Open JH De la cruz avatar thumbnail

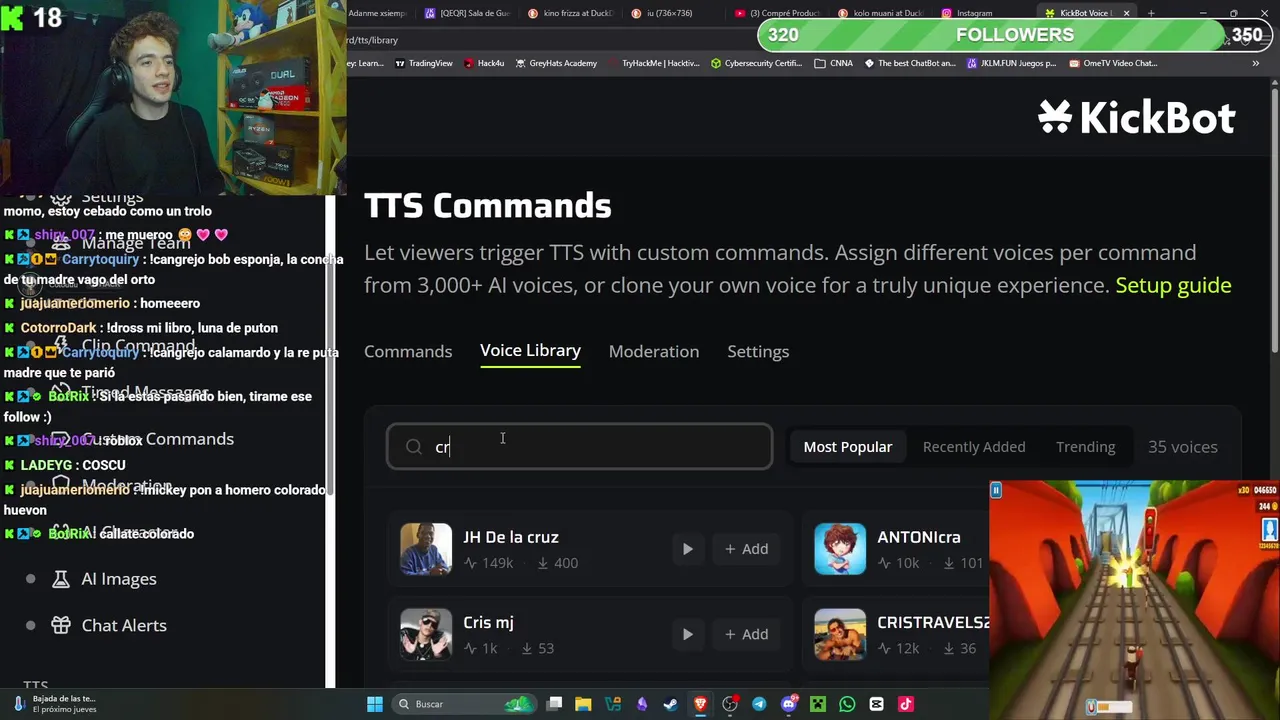(426, 549)
